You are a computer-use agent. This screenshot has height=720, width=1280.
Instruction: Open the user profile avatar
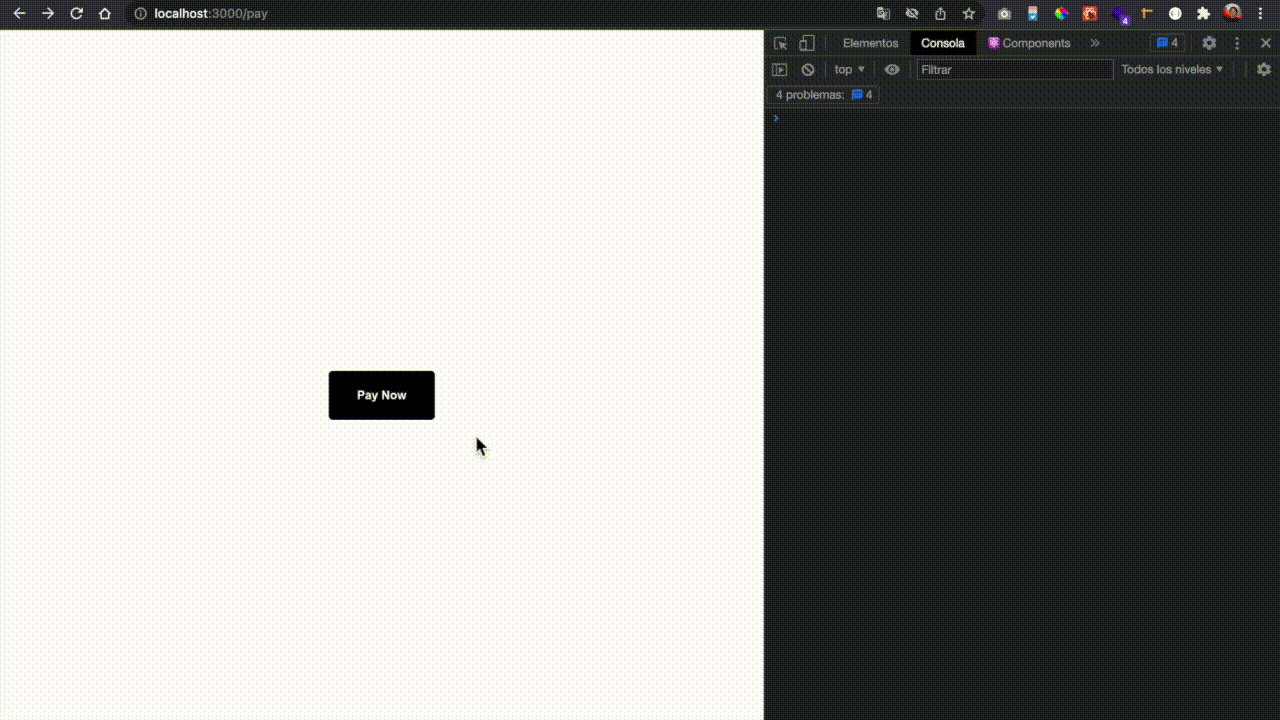pos(1233,13)
